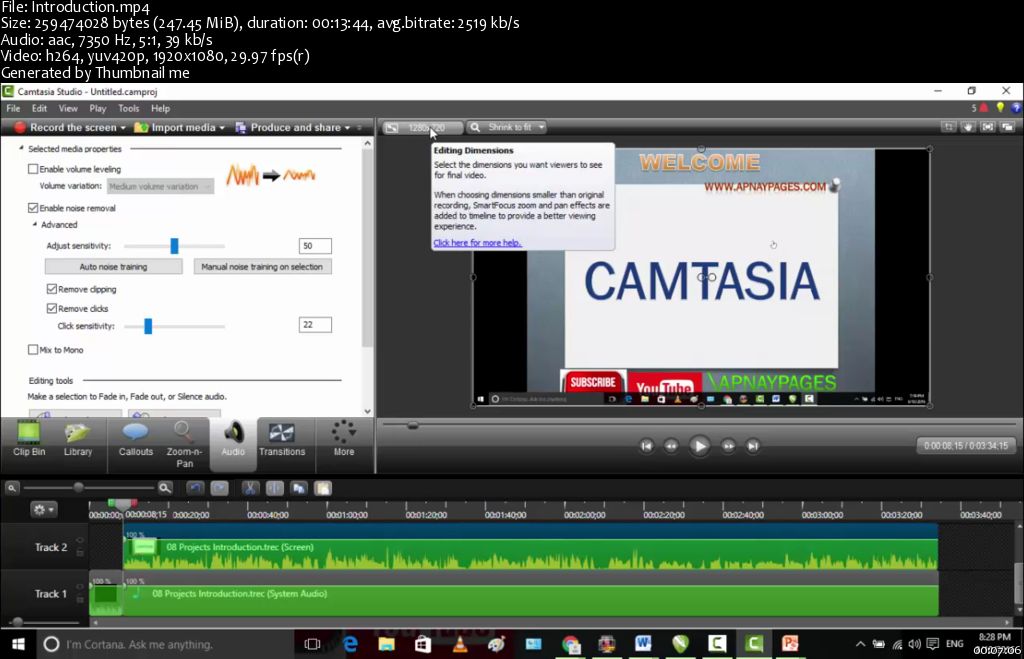Click the red notifications bell icon
Screen dimensions: 1024x659
point(984,108)
